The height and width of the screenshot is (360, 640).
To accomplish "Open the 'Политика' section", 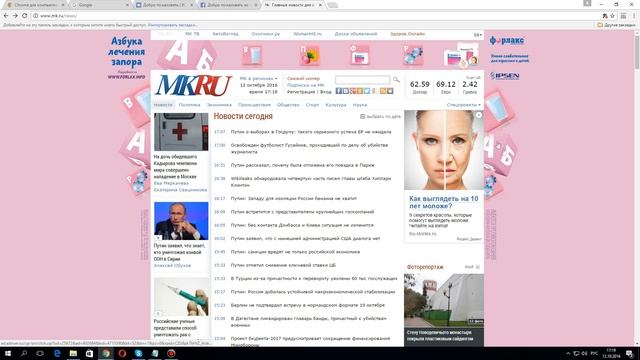I will 189,105.
